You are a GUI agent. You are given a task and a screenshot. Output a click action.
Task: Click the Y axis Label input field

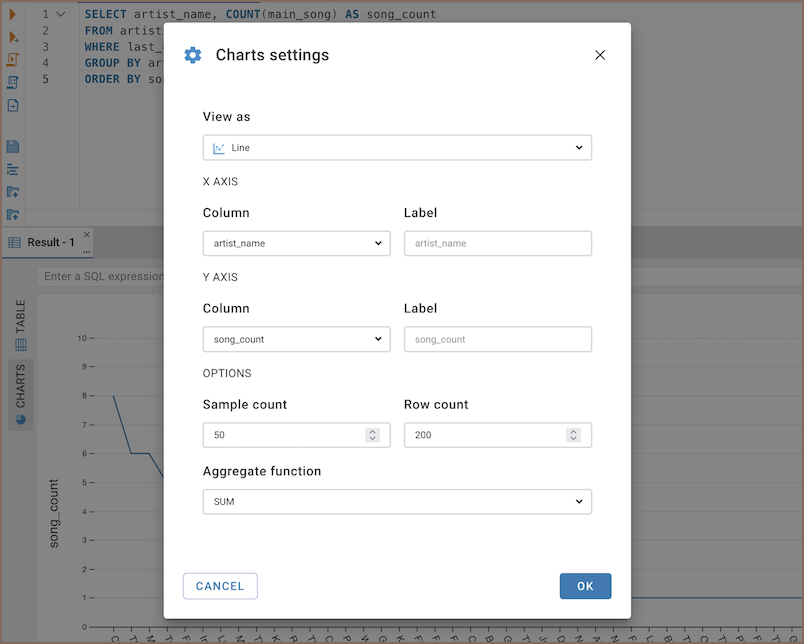click(x=497, y=339)
